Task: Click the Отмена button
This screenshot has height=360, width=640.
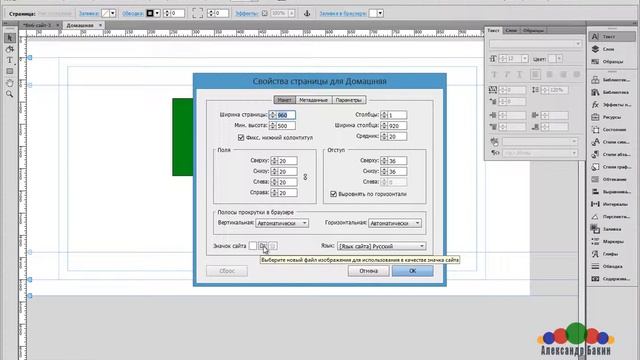Action: coord(368,271)
